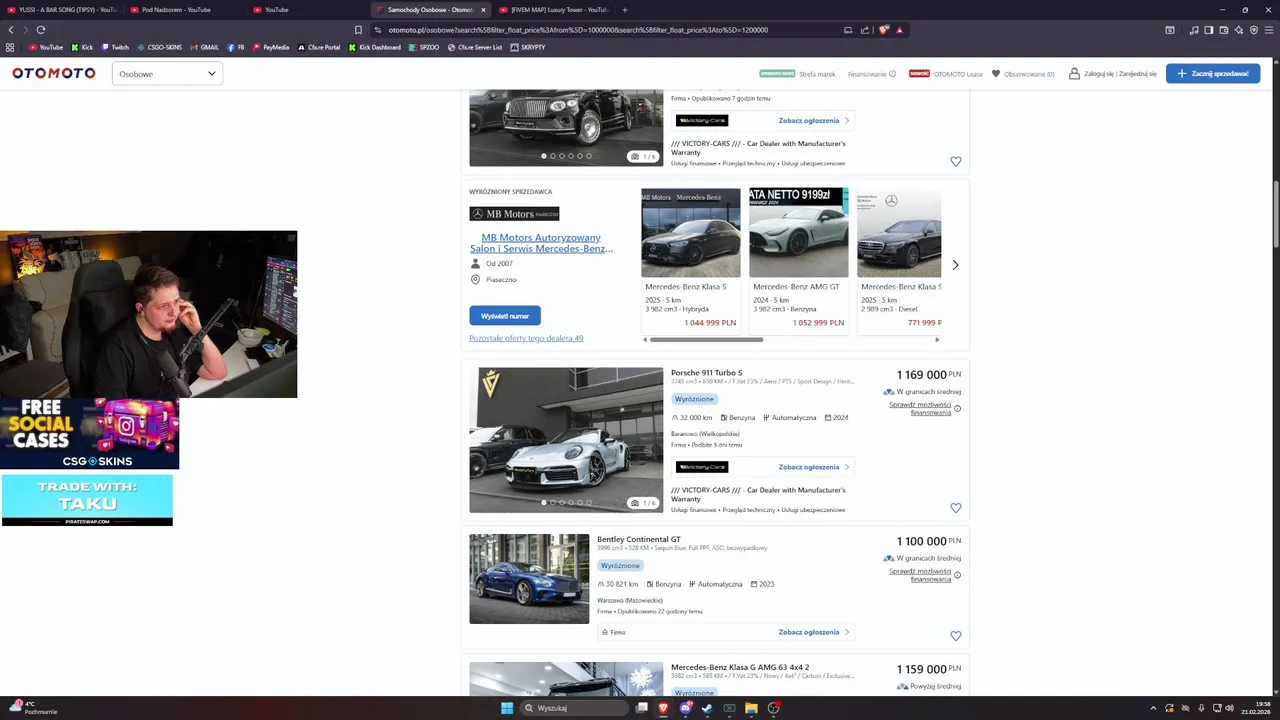Go back with the browser back arrow
The image size is (1280, 720).
click(x=11, y=30)
